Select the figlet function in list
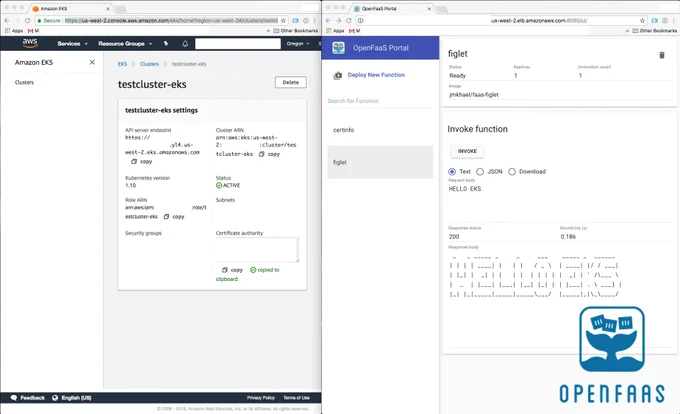The width and height of the screenshot is (680, 414). coord(380,162)
